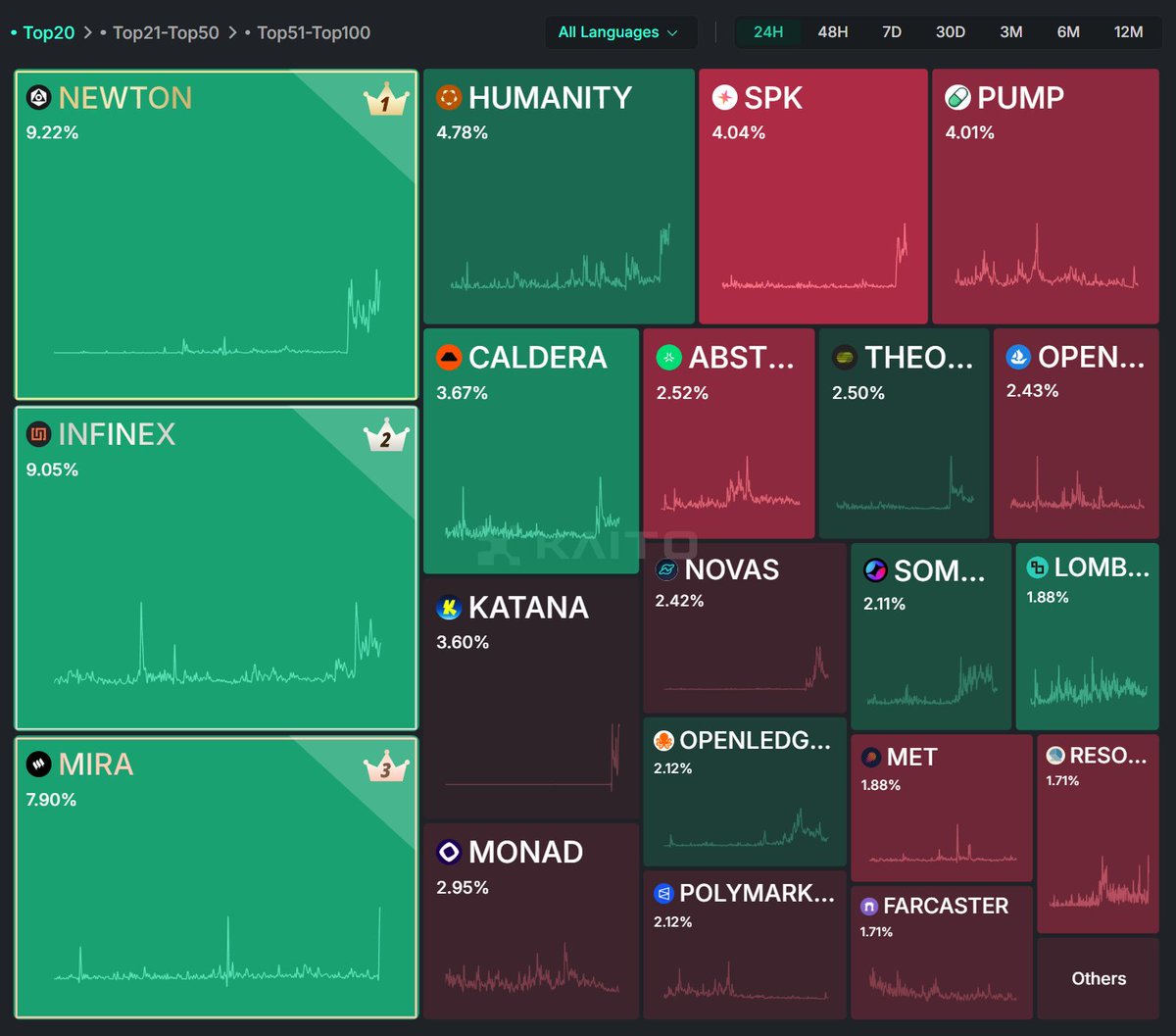Click the PUMP pill logo icon

[957, 97]
